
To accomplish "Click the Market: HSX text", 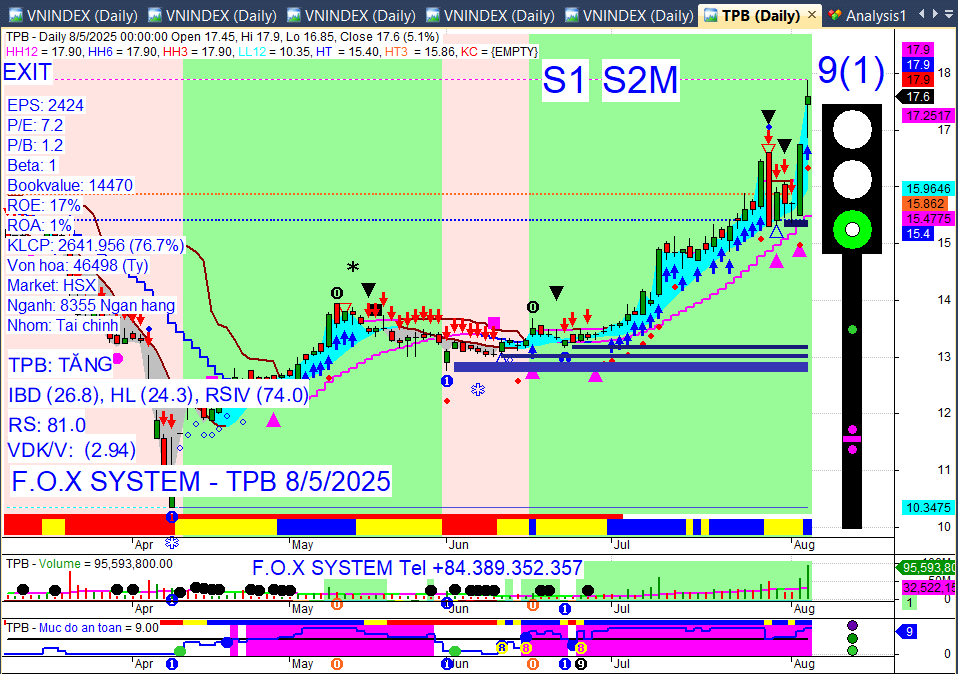I will coord(52,285).
